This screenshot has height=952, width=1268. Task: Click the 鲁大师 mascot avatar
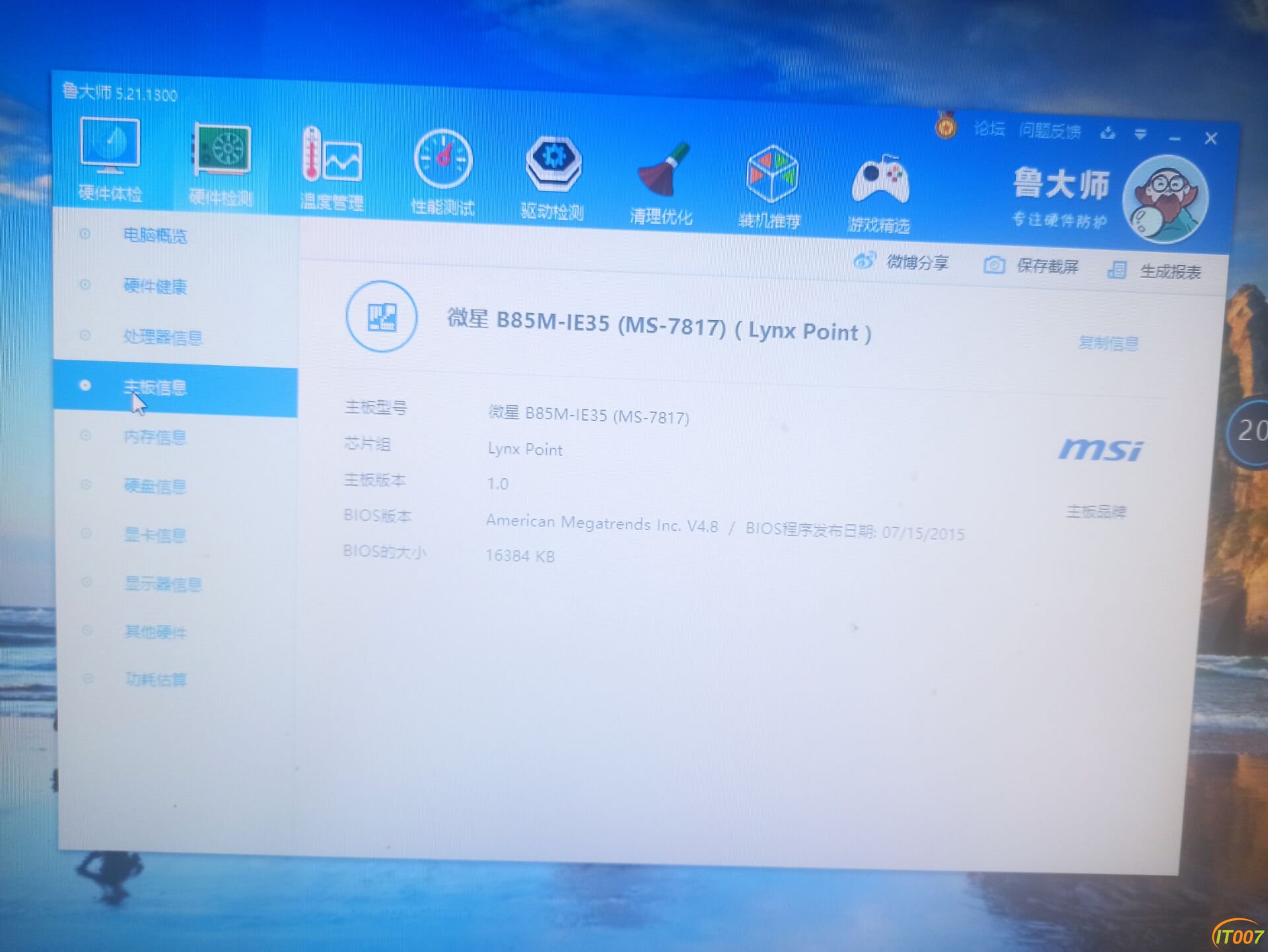tap(1166, 199)
